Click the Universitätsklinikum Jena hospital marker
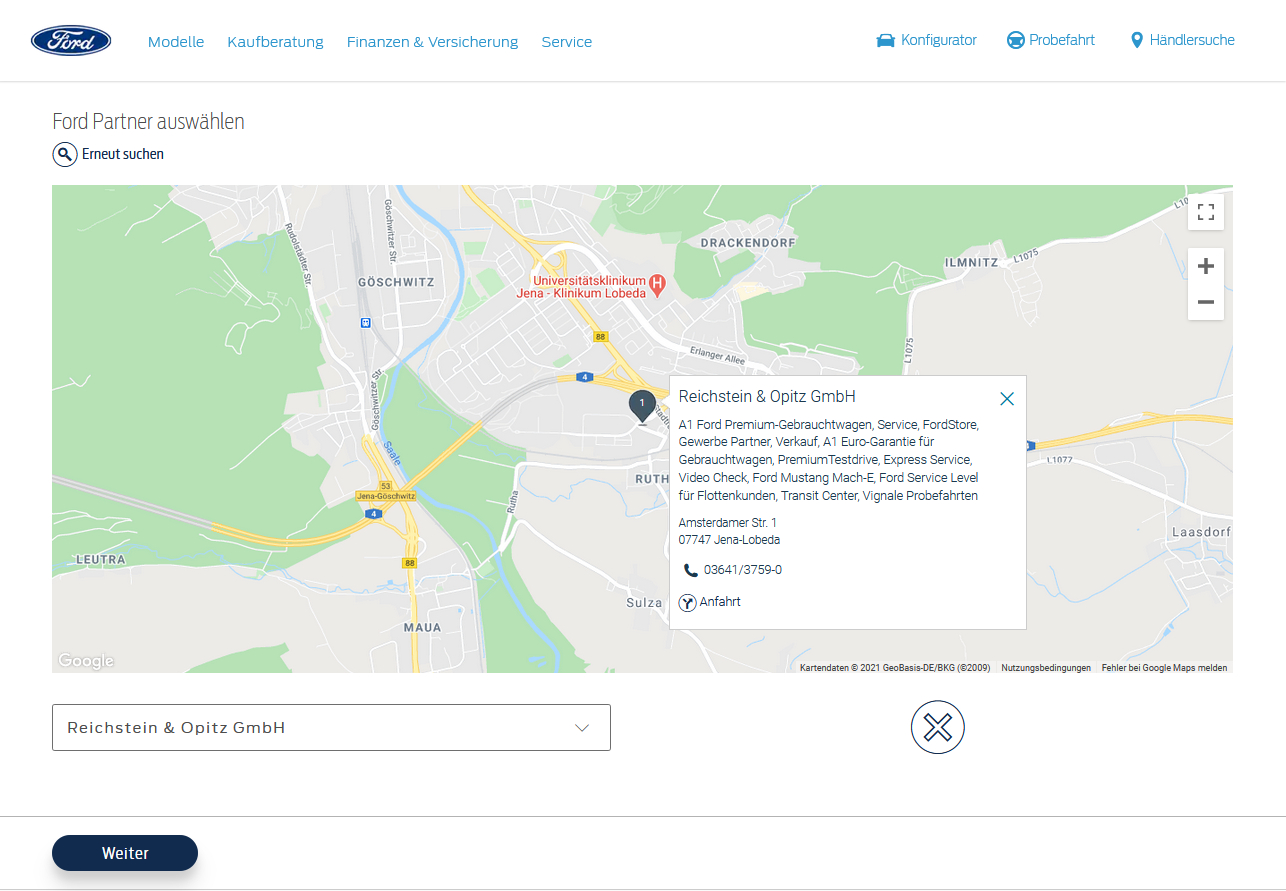Screen dimensions: 1286x891 point(657,285)
